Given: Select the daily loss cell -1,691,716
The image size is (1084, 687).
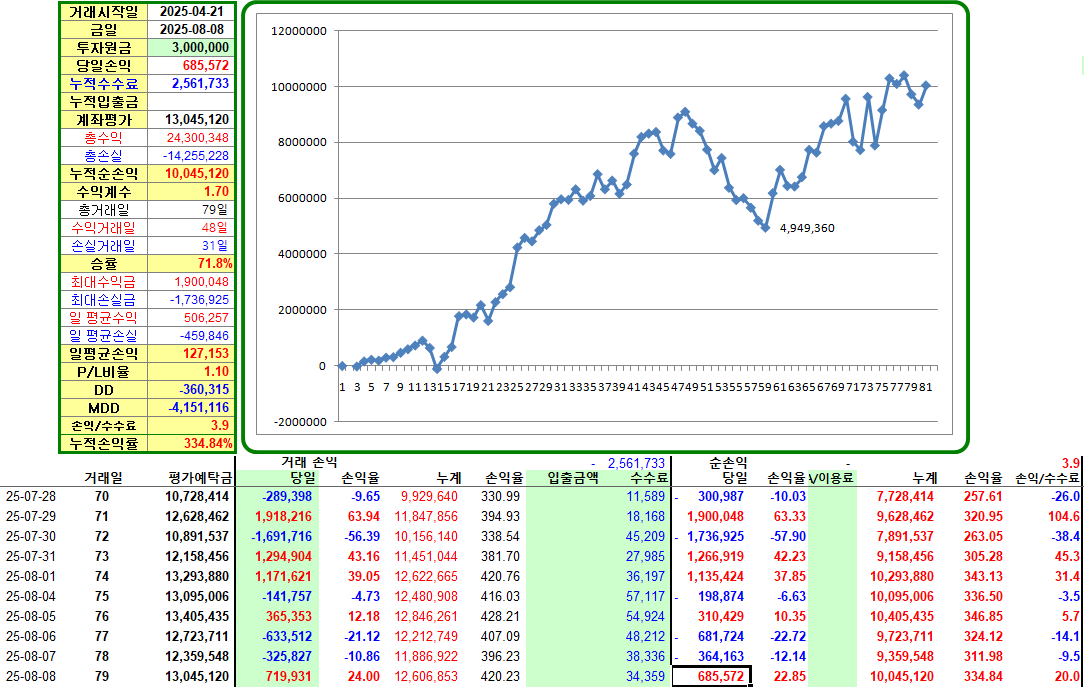Looking at the screenshot, I should click(281, 536).
